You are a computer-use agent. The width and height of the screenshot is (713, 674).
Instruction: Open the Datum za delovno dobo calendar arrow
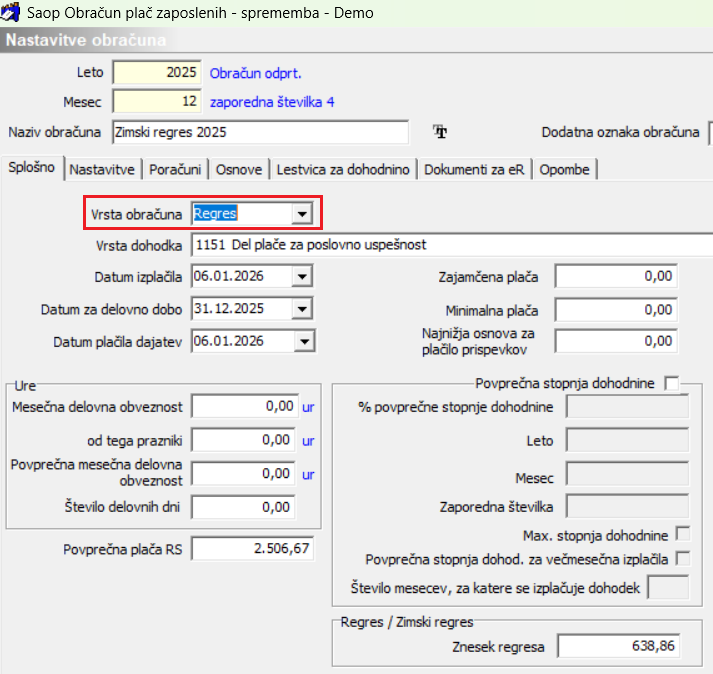tap(302, 309)
